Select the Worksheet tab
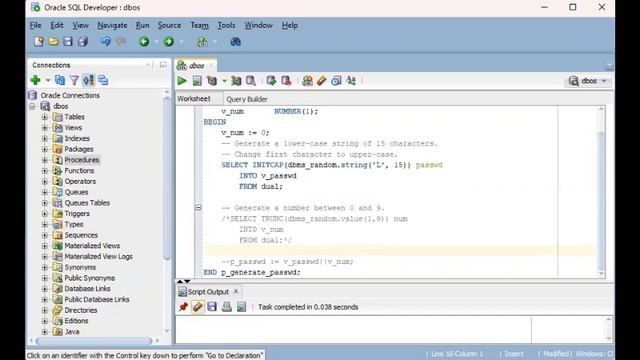The width and height of the screenshot is (640, 360). (x=194, y=99)
